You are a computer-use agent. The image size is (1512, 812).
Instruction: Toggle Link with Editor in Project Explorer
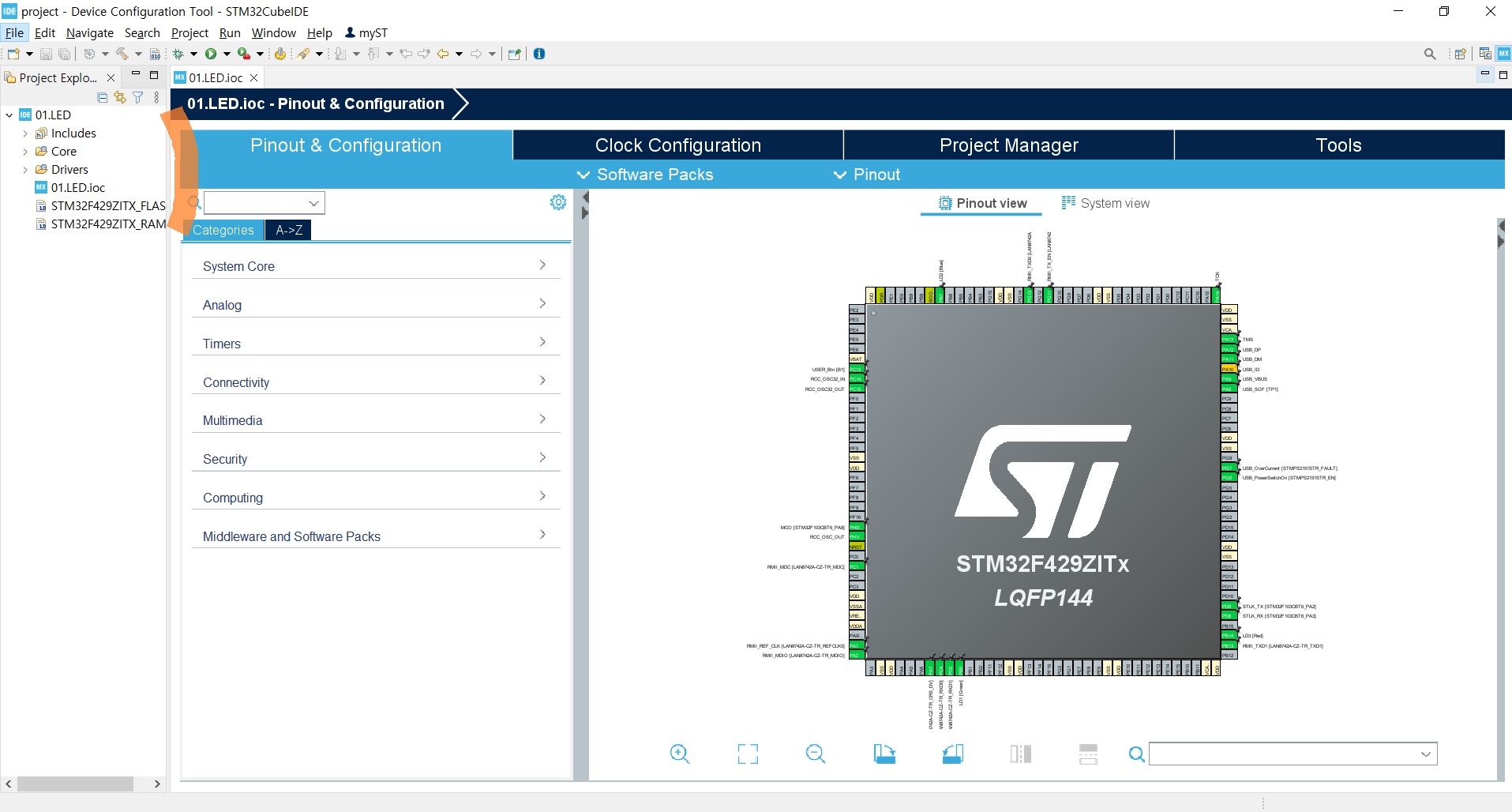120,97
